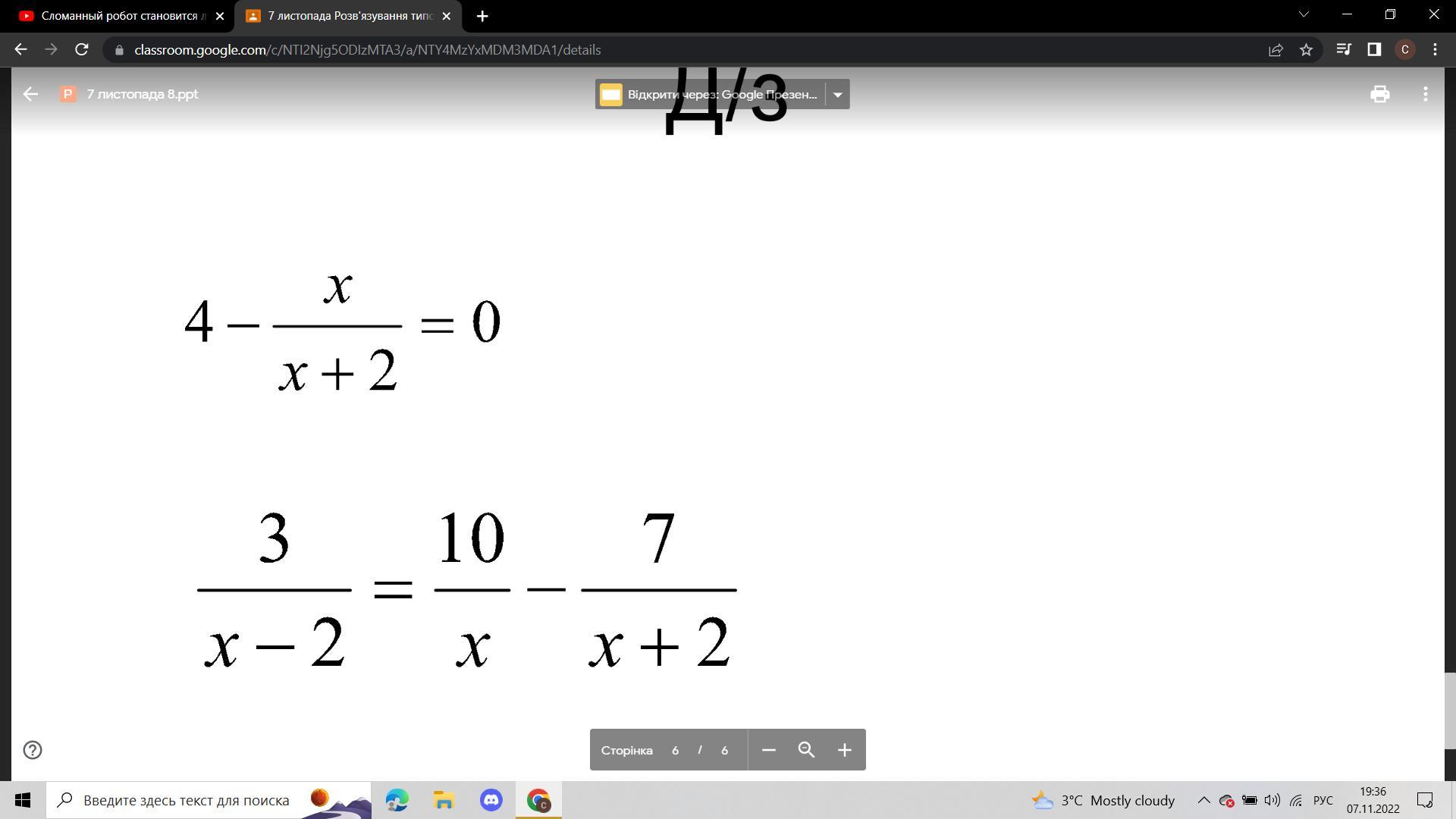Navigate forward in the browser
Image resolution: width=1456 pixels, height=819 pixels.
51,50
